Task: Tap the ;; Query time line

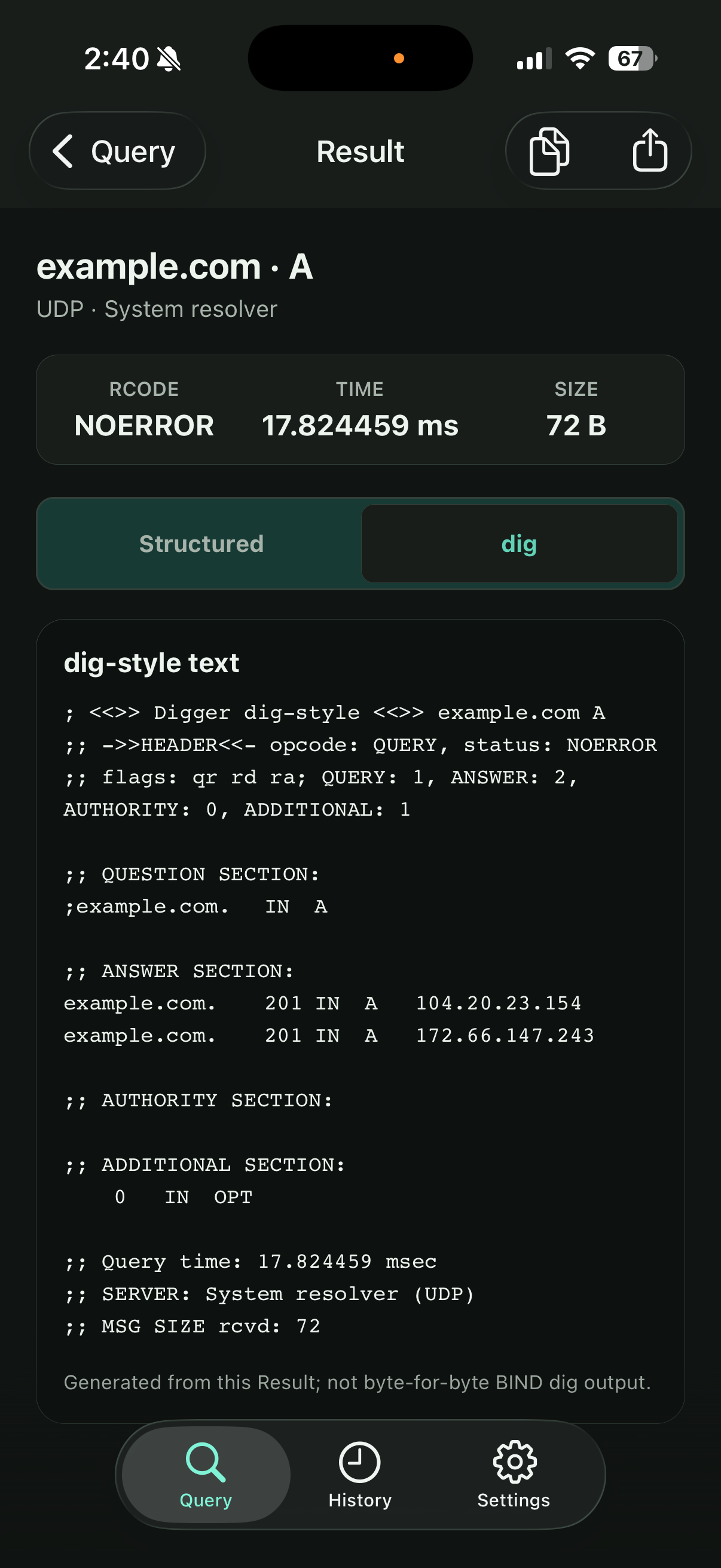Action: (x=250, y=1261)
